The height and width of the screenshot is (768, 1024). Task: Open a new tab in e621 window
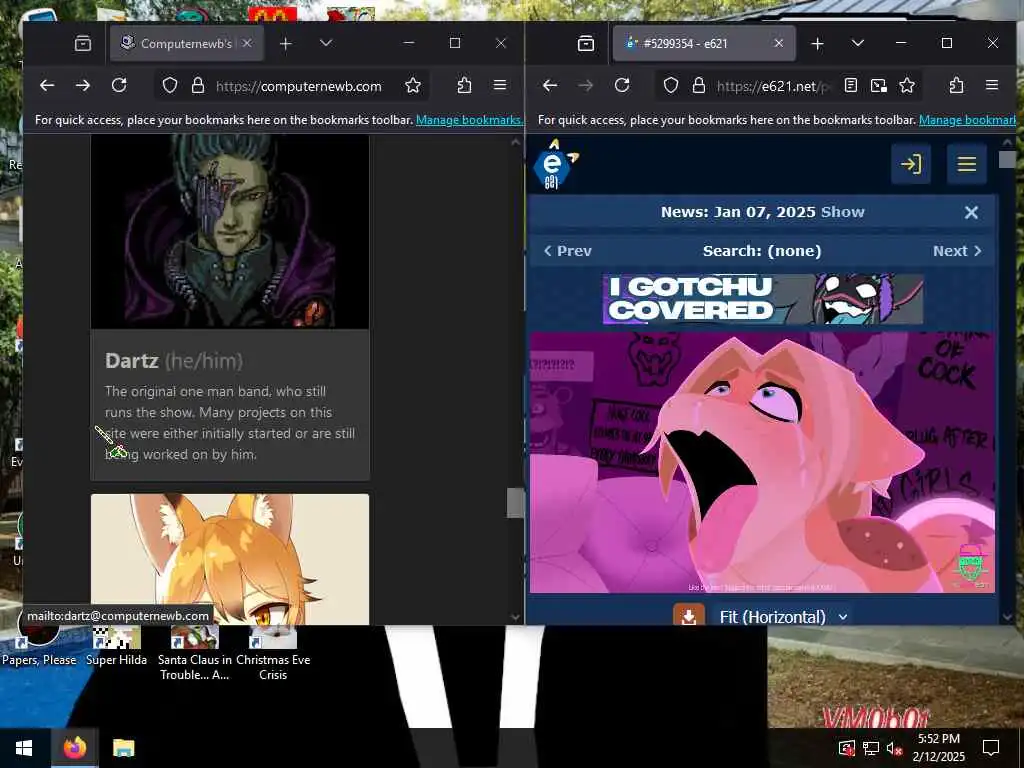[x=817, y=44]
